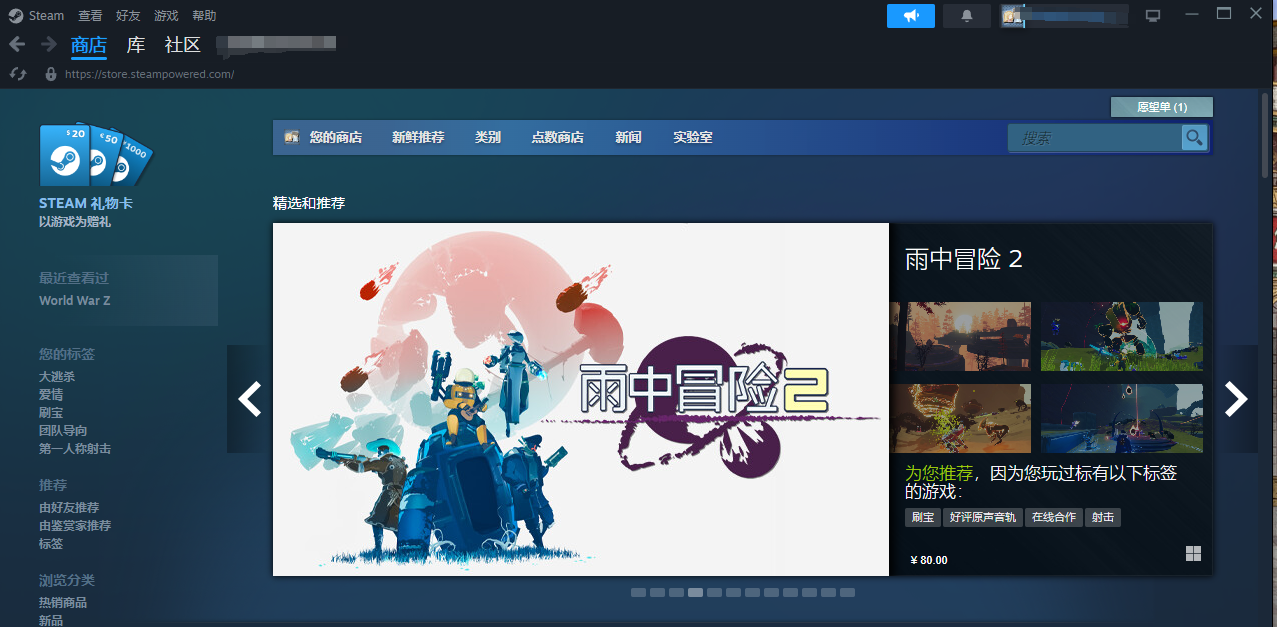Click the store URL in the address bar

pyautogui.click(x=150, y=74)
